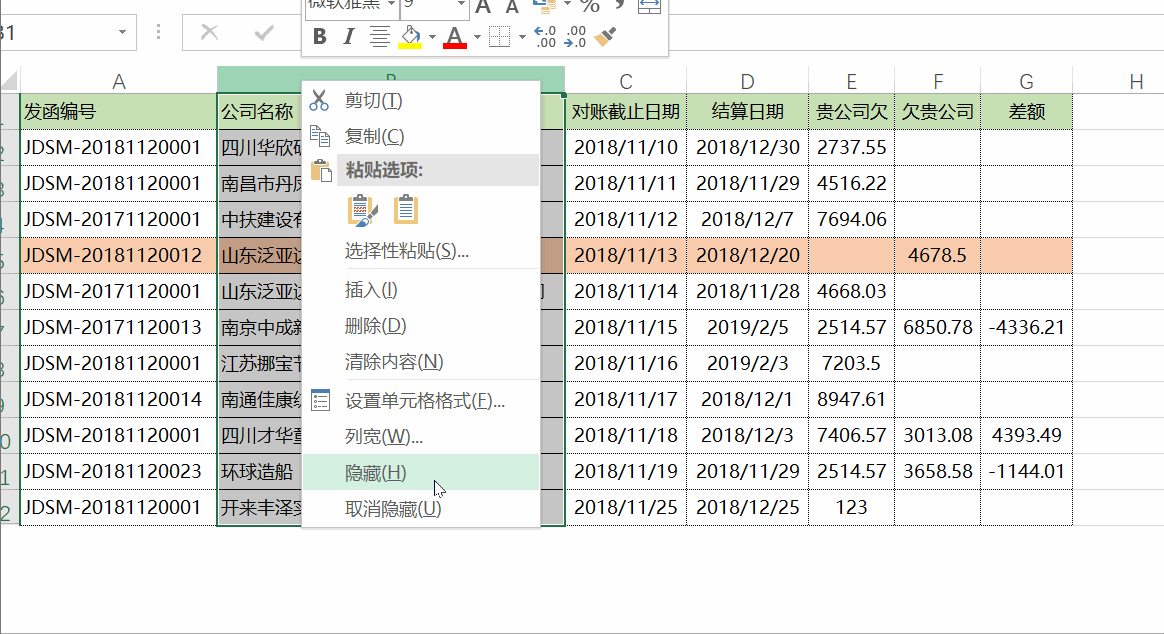Select column C header
The height and width of the screenshot is (634, 1164).
coord(626,81)
